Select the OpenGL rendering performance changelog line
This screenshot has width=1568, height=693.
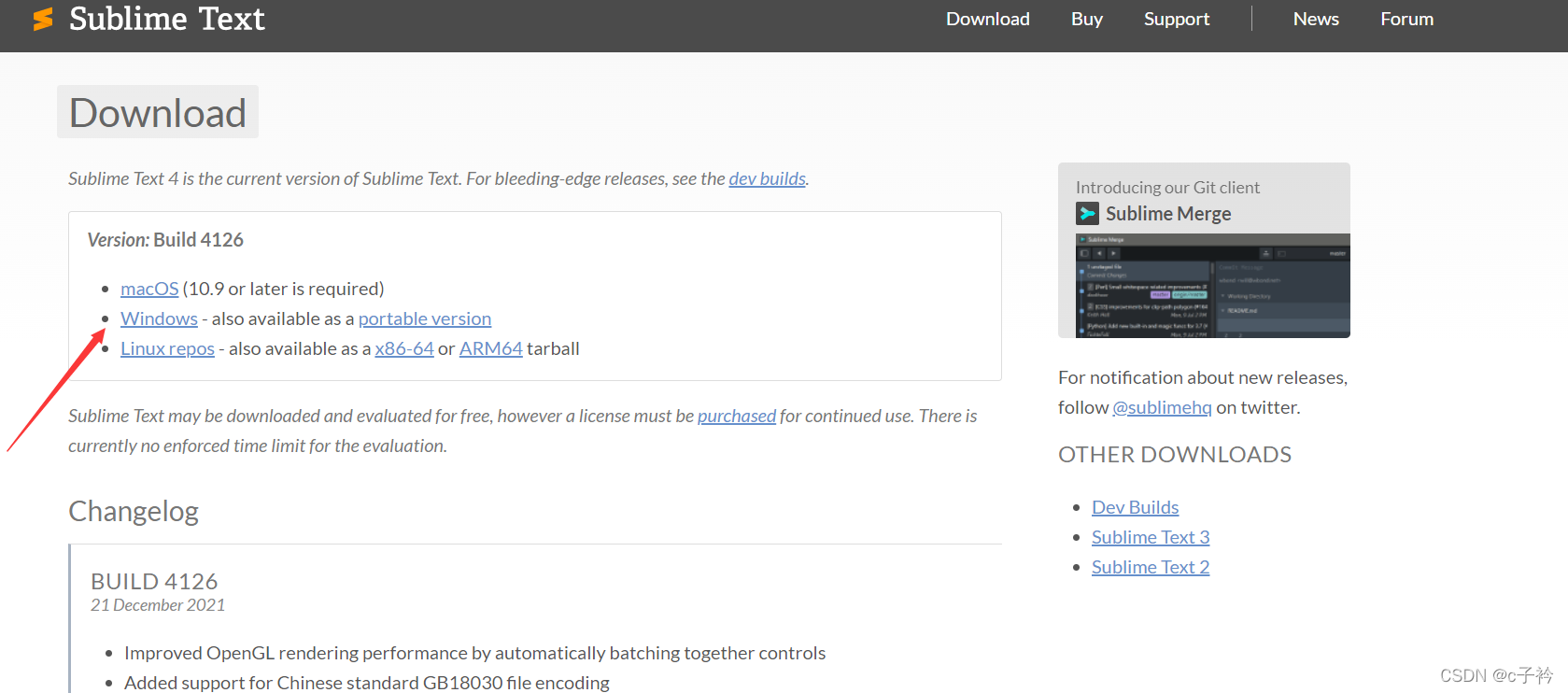click(474, 653)
